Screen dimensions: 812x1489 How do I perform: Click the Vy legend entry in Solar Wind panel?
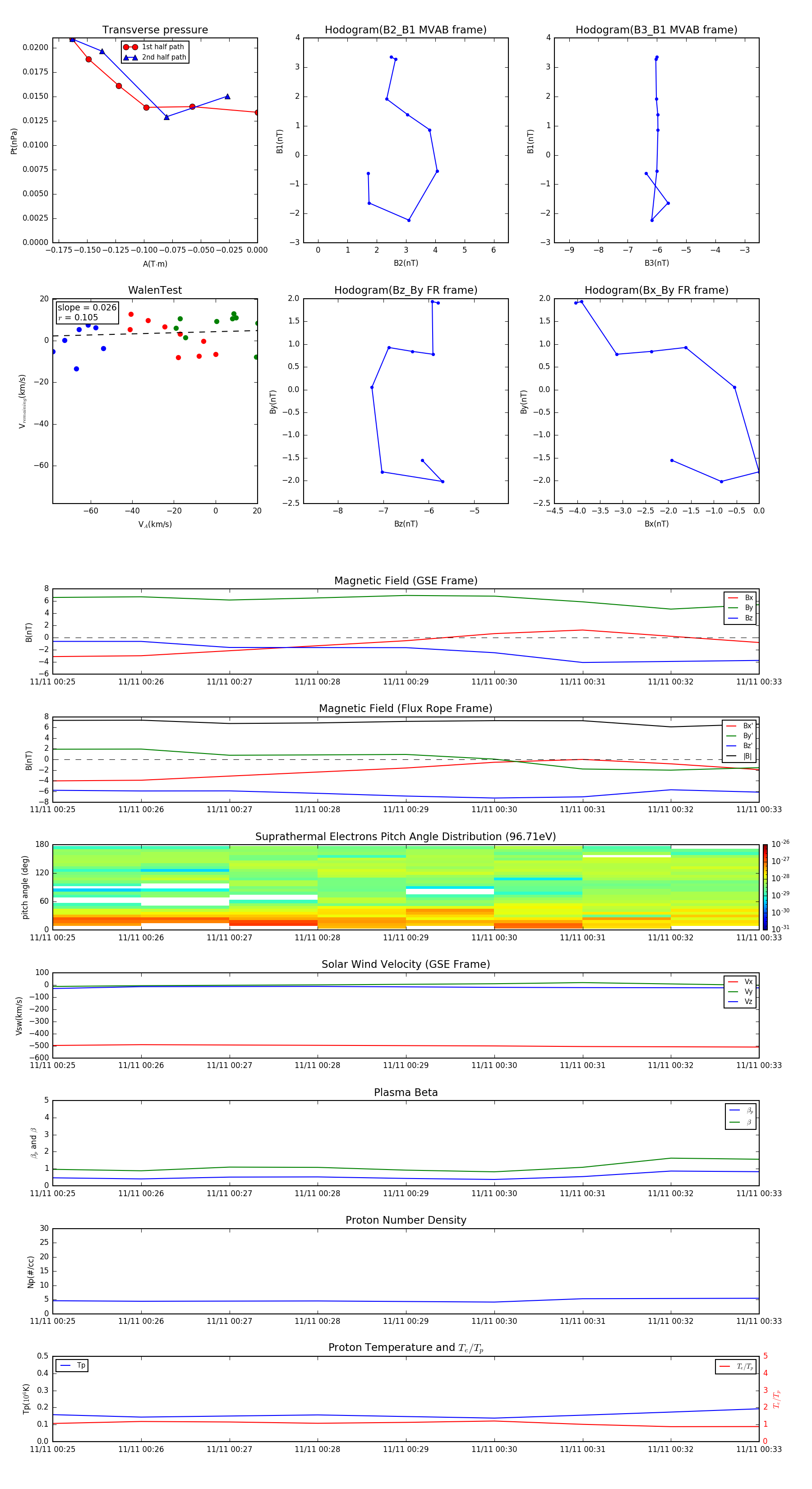(740, 991)
